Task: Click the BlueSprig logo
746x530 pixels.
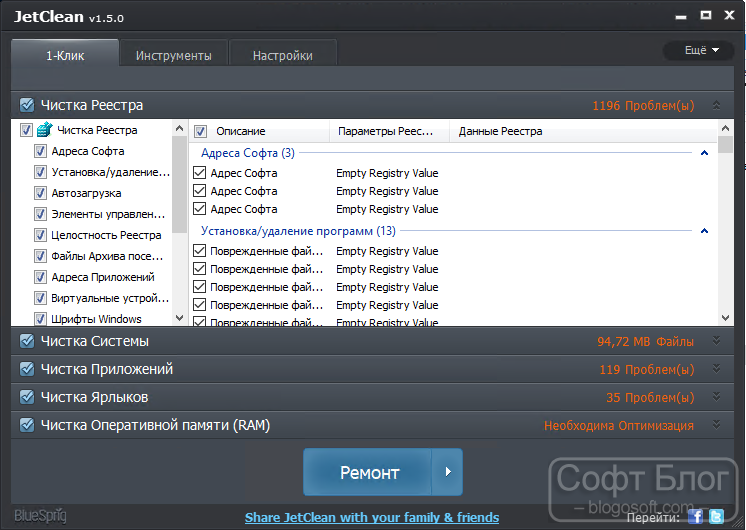Action: point(40,515)
